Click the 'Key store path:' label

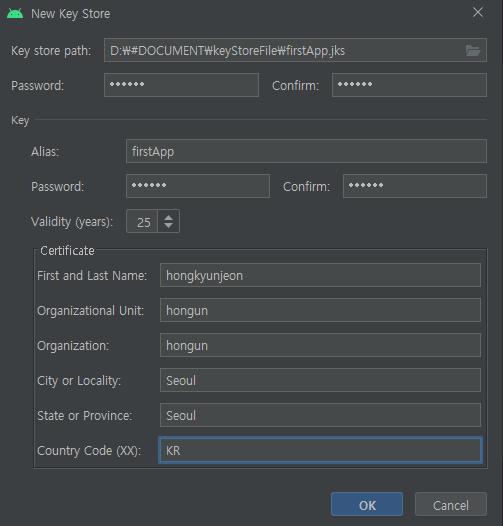(51, 51)
